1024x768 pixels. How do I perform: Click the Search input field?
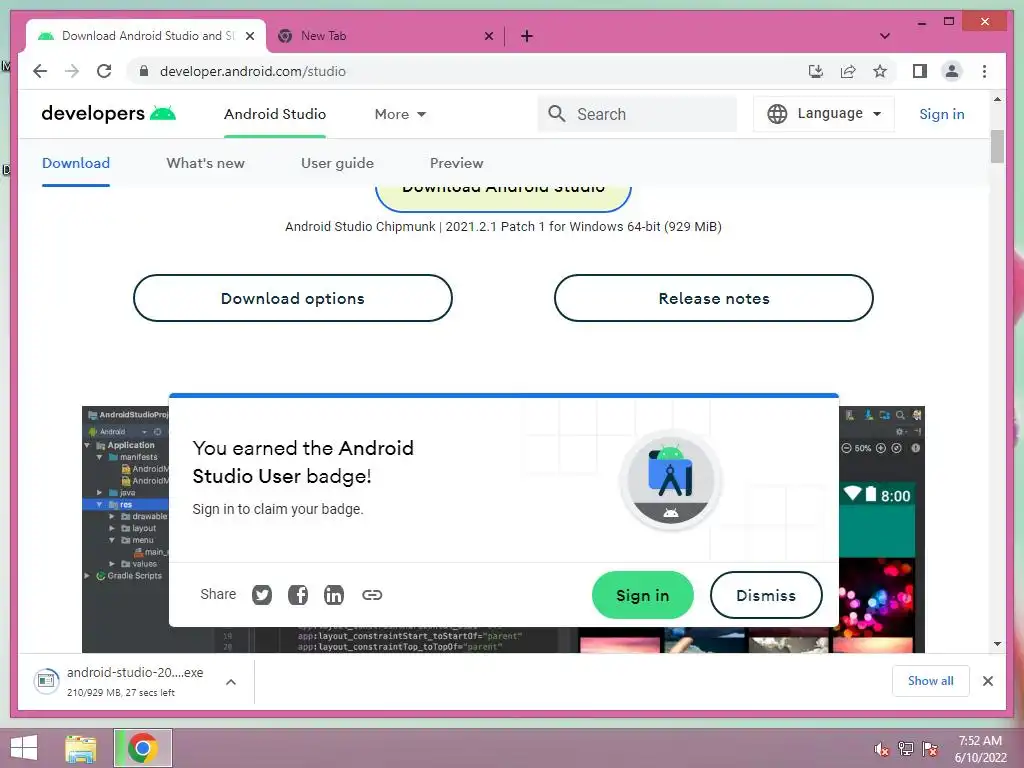637,114
